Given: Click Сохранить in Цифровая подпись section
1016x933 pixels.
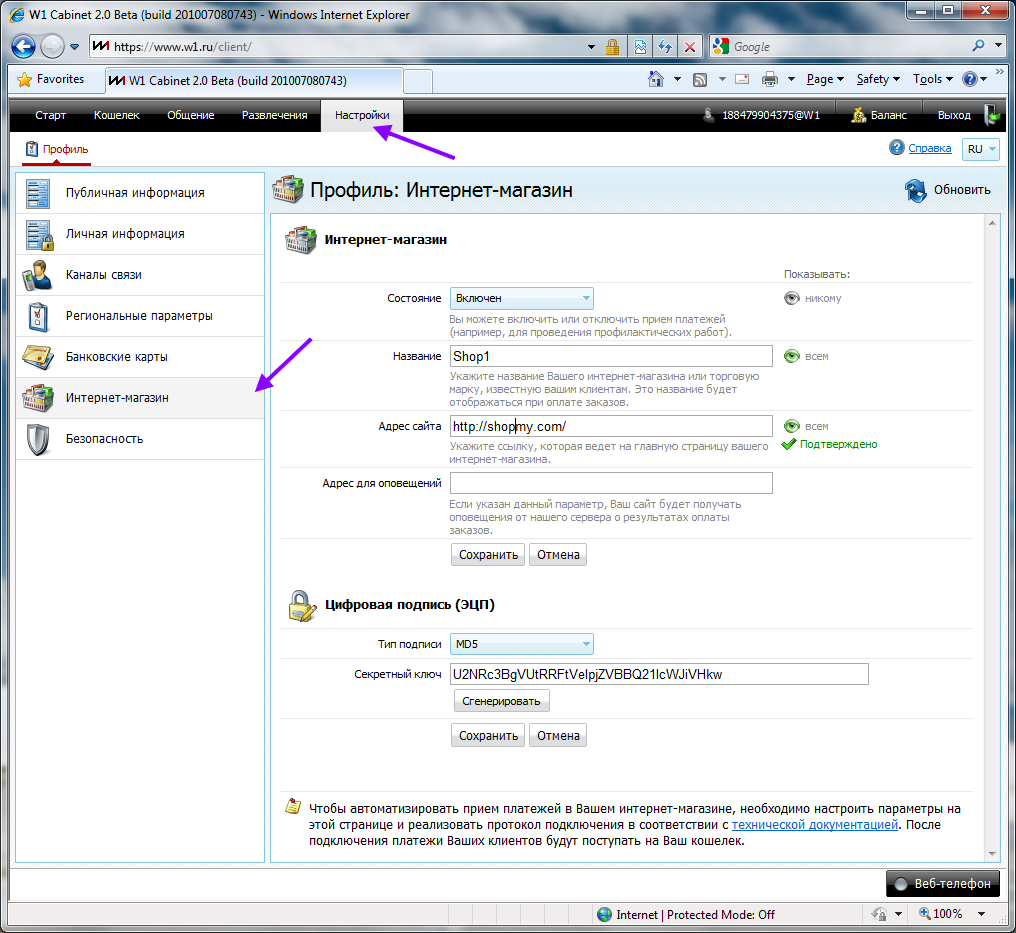Looking at the screenshot, I should [488, 735].
